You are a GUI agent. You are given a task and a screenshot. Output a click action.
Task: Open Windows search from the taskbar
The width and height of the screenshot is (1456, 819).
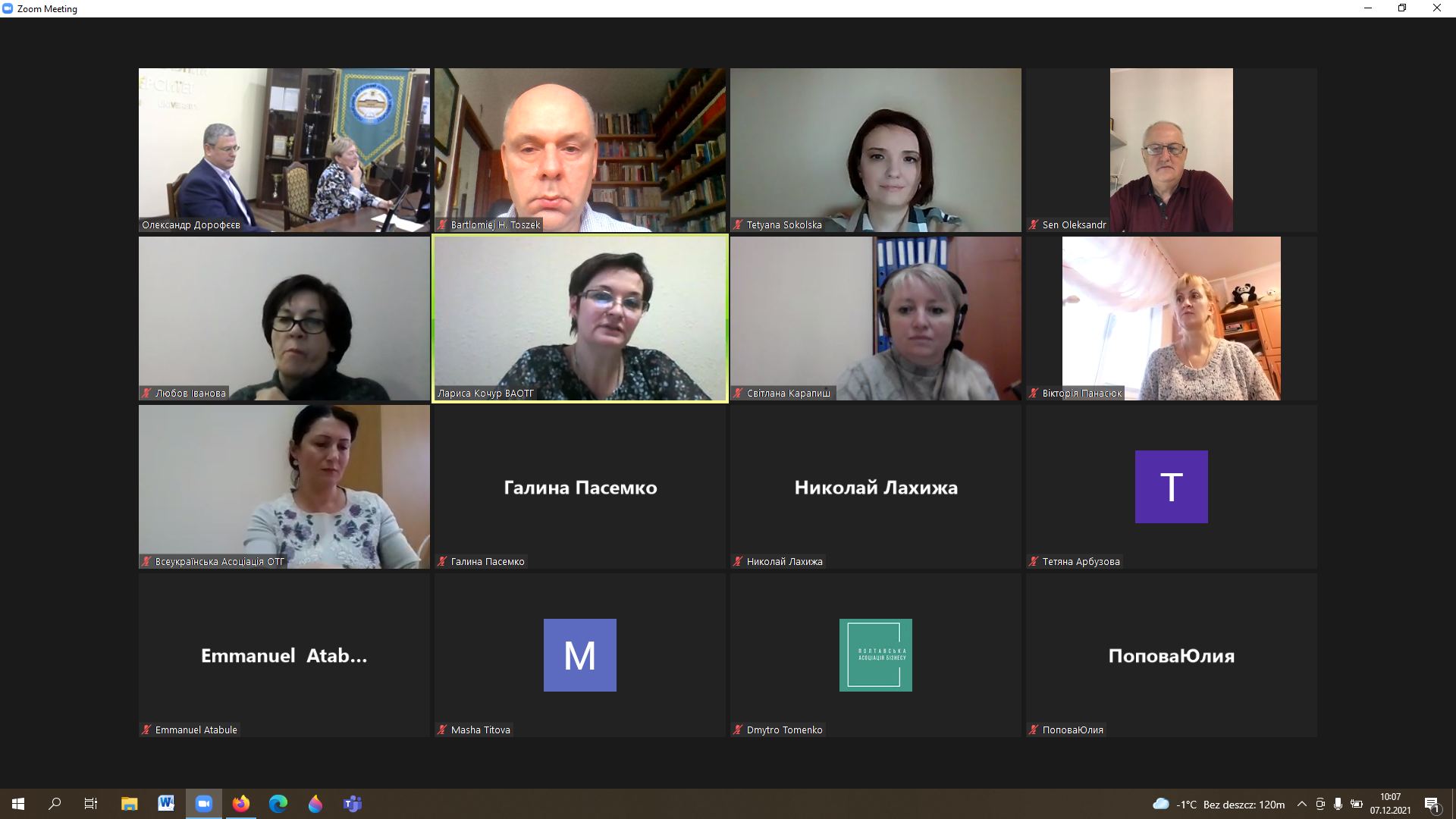55,804
